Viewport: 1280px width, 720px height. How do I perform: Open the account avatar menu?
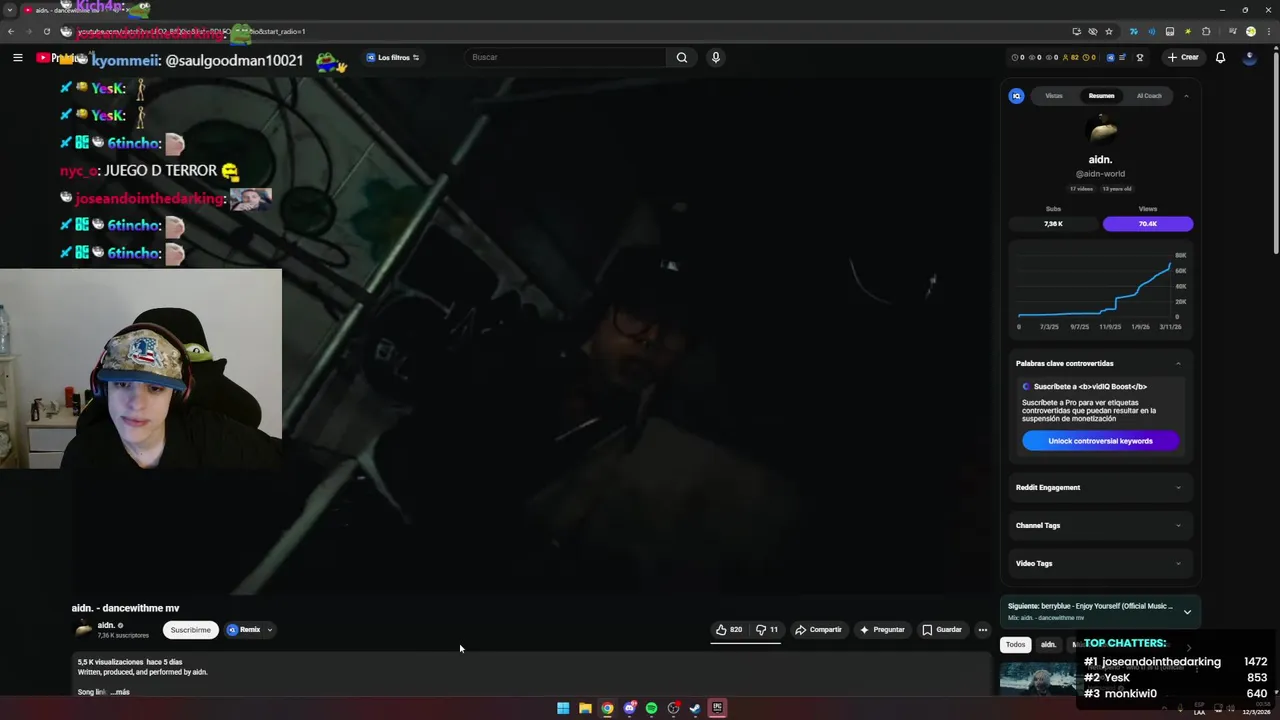pos(1249,57)
